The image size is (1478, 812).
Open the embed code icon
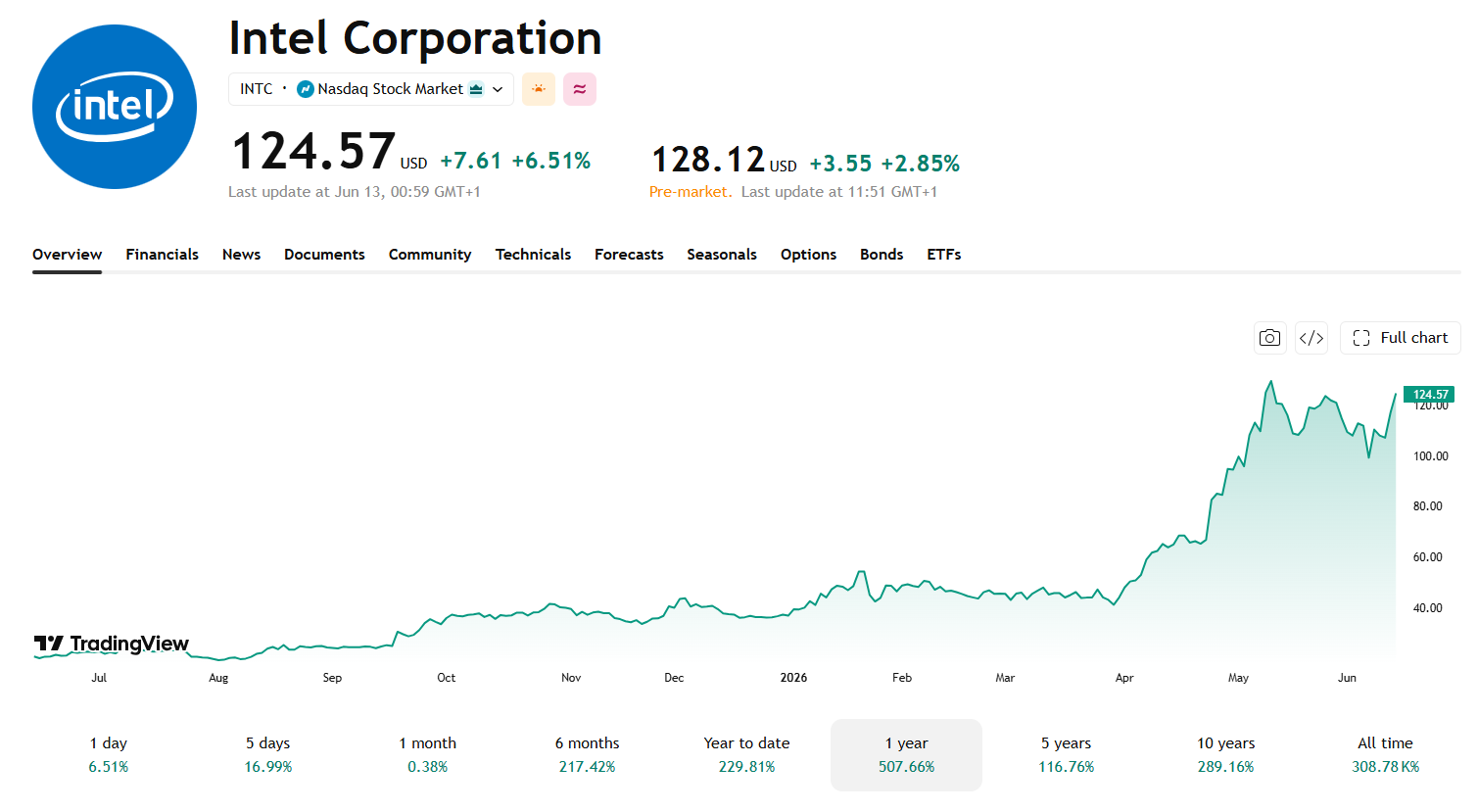pyautogui.click(x=1311, y=338)
